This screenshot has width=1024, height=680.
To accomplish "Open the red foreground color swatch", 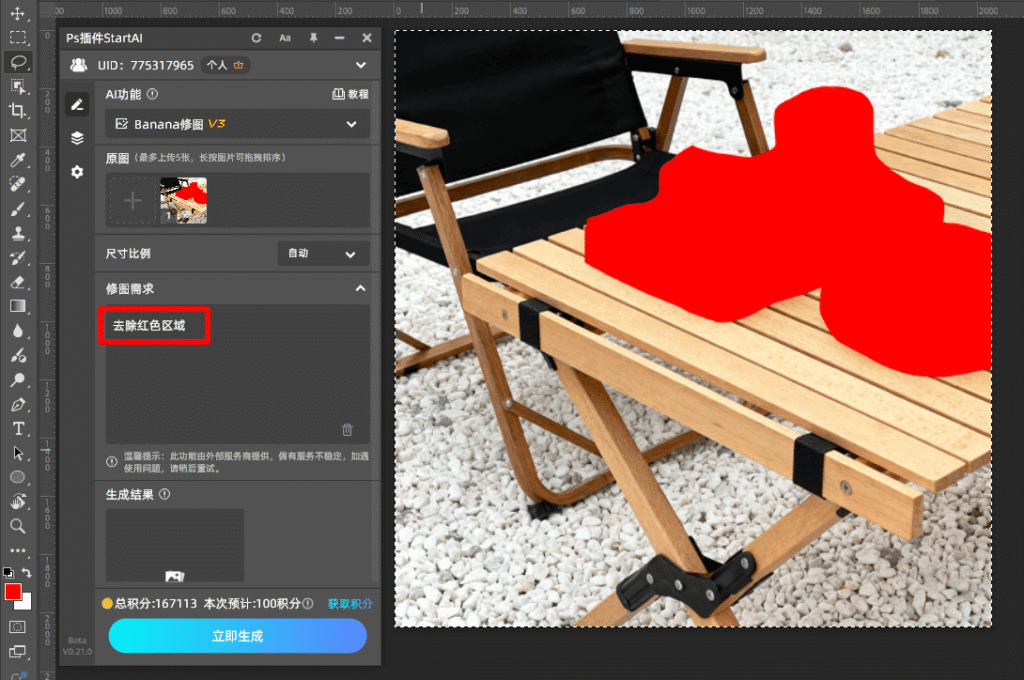I will (x=13, y=592).
